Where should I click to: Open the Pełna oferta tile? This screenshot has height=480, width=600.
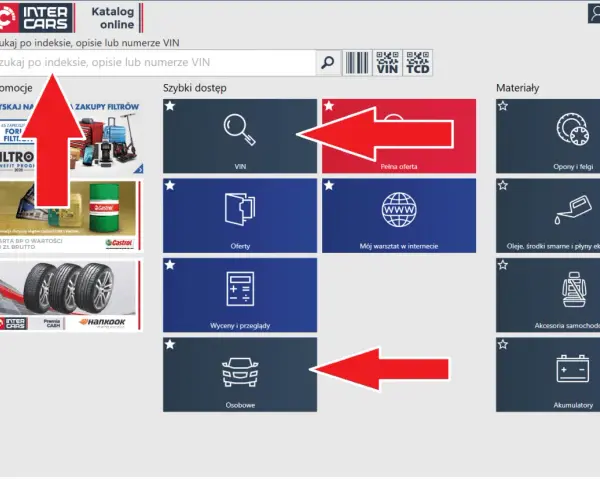click(399, 136)
